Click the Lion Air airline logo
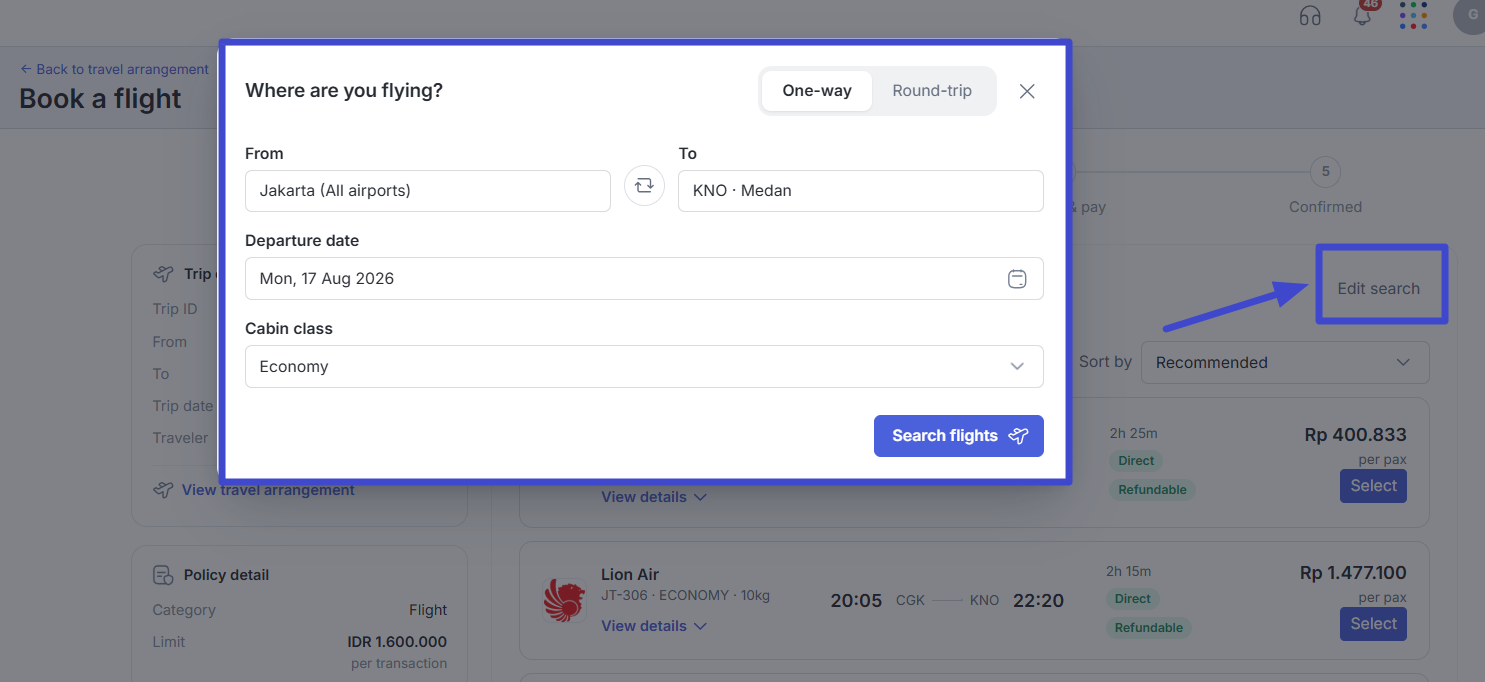Viewport: 1485px width, 682px height. pyautogui.click(x=563, y=600)
